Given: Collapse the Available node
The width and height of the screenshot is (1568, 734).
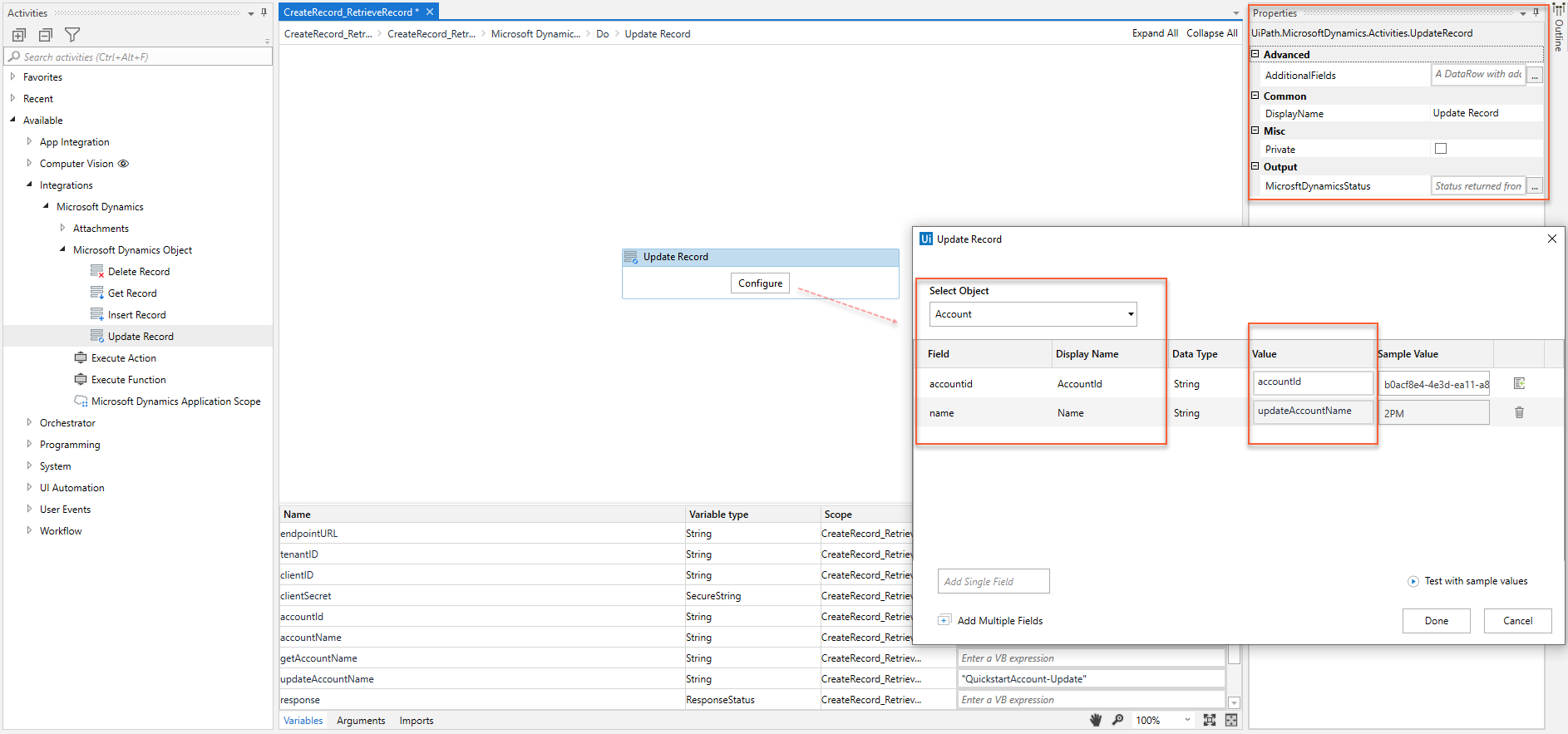Looking at the screenshot, I should [x=12, y=120].
